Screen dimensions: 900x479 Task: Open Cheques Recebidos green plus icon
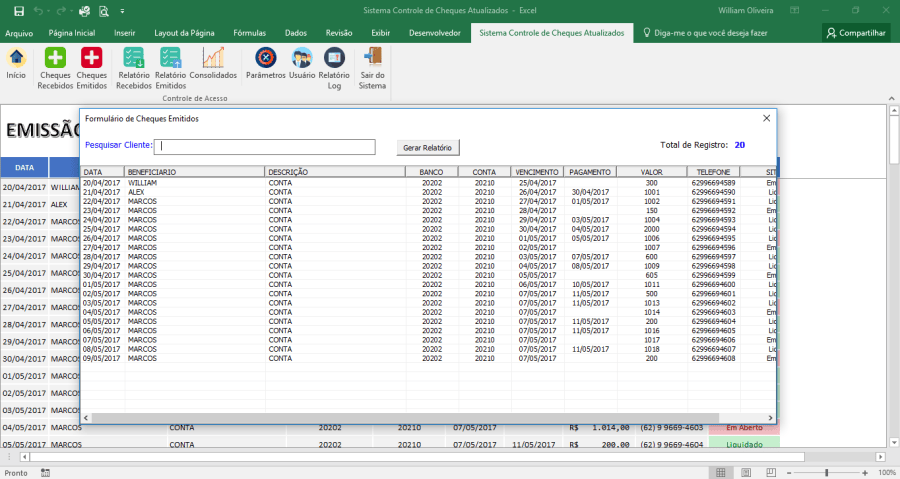[55, 58]
